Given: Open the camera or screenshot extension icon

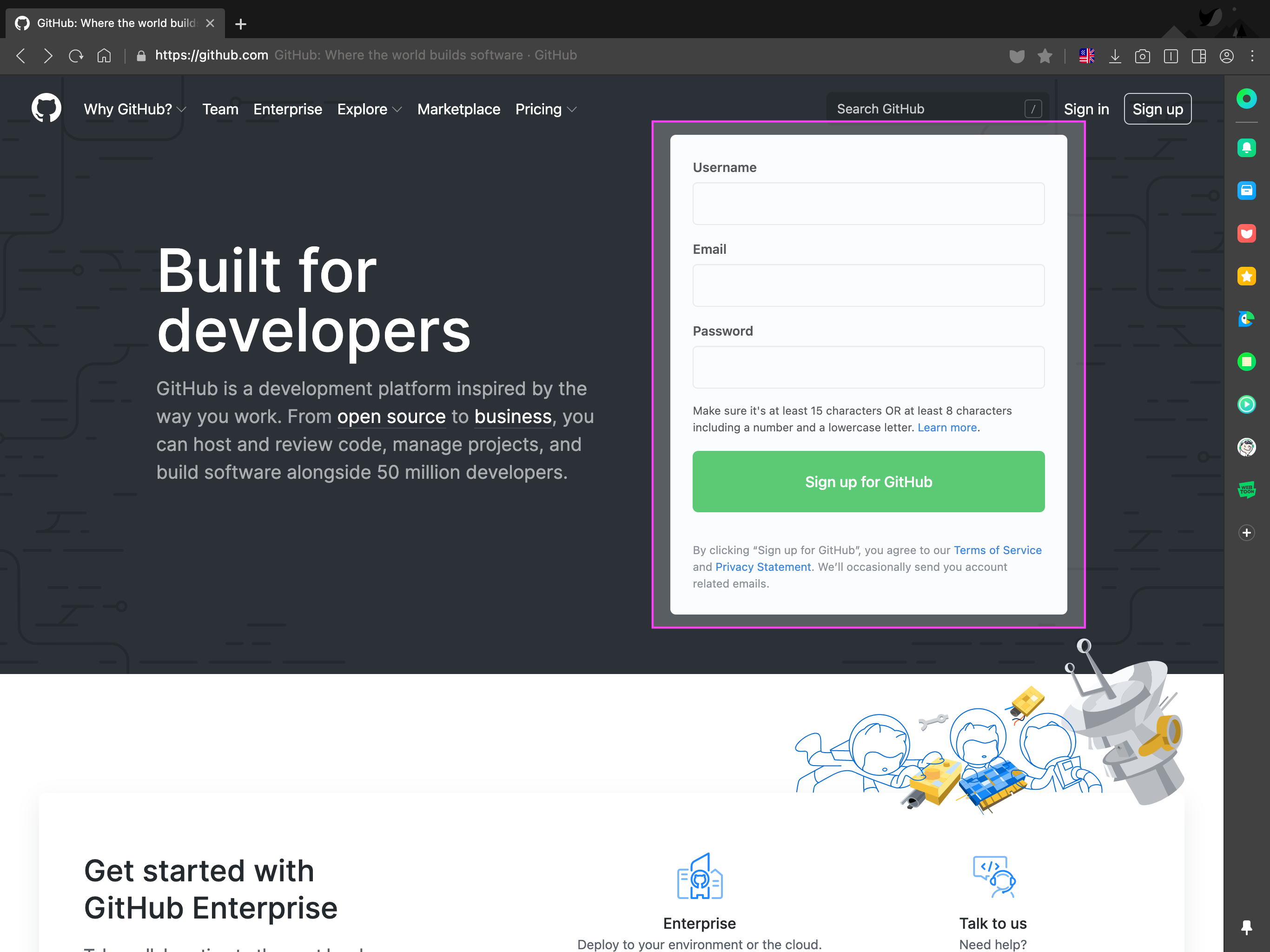Looking at the screenshot, I should click(1142, 56).
